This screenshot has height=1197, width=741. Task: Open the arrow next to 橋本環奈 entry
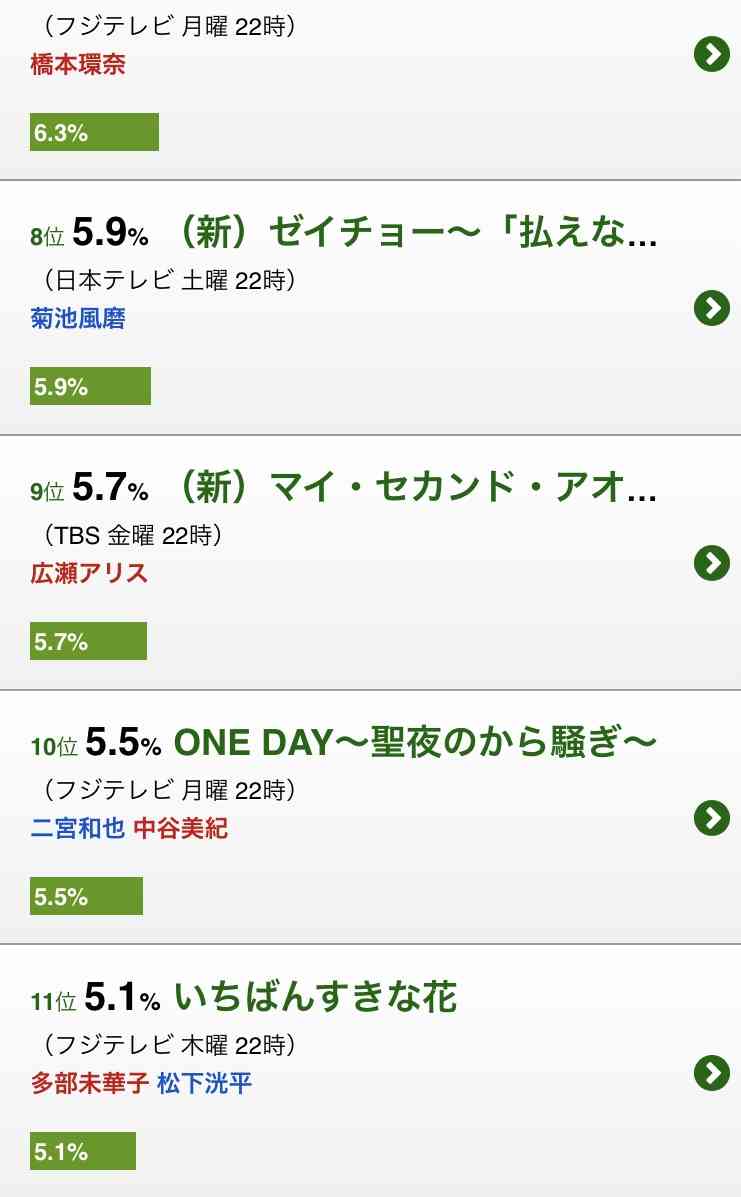click(712, 54)
